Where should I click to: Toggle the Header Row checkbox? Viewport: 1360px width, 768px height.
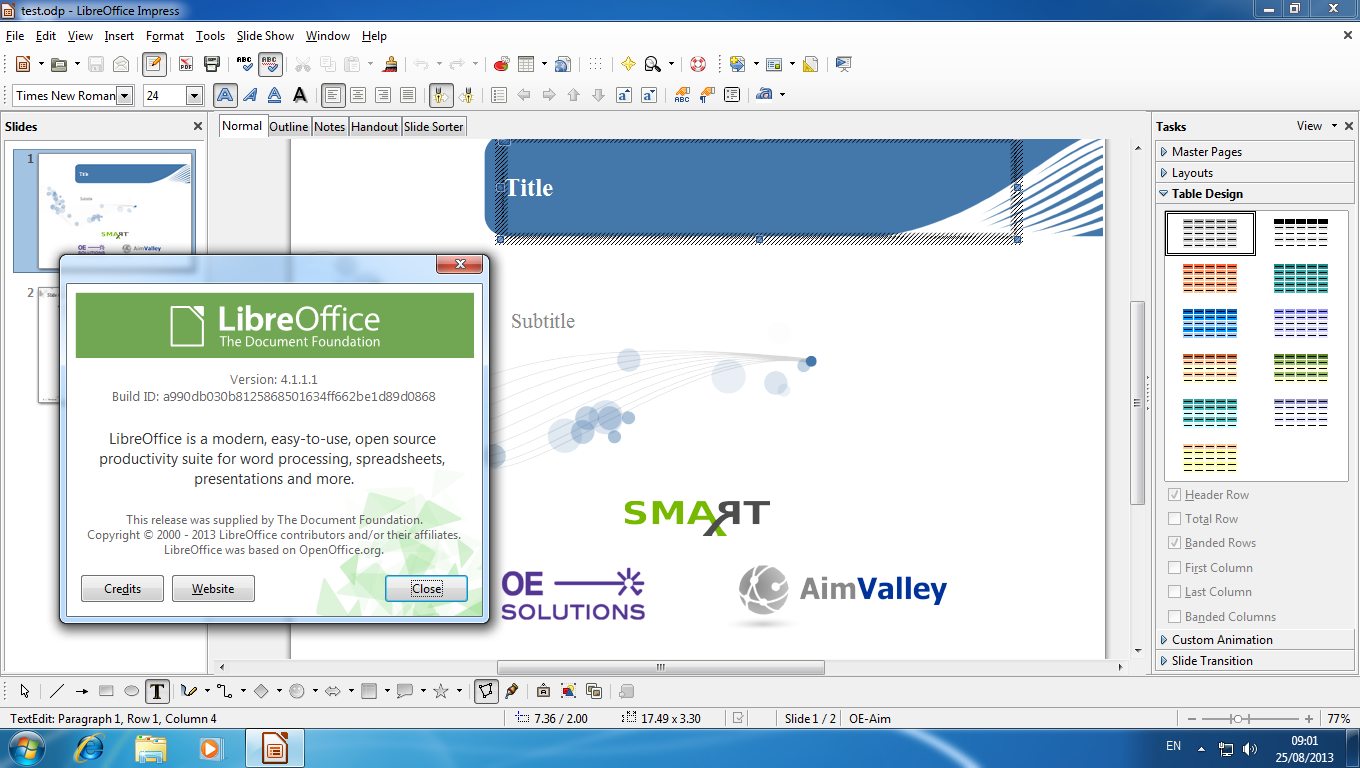(1174, 495)
